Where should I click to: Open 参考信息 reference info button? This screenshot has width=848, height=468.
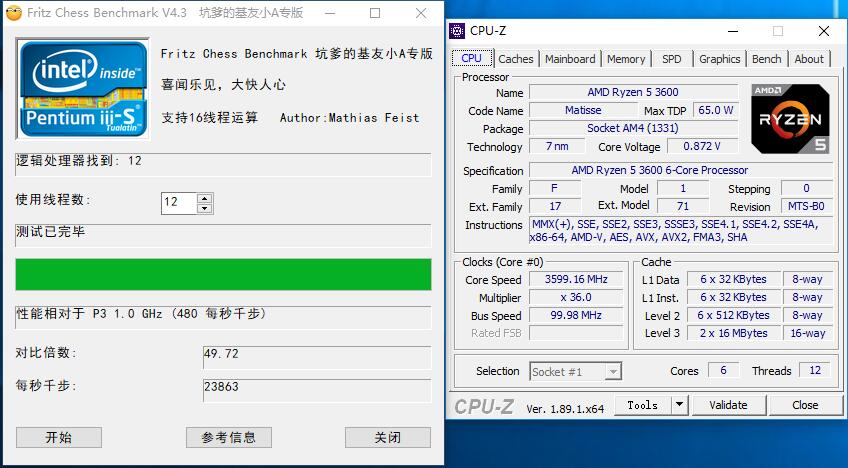(229, 437)
